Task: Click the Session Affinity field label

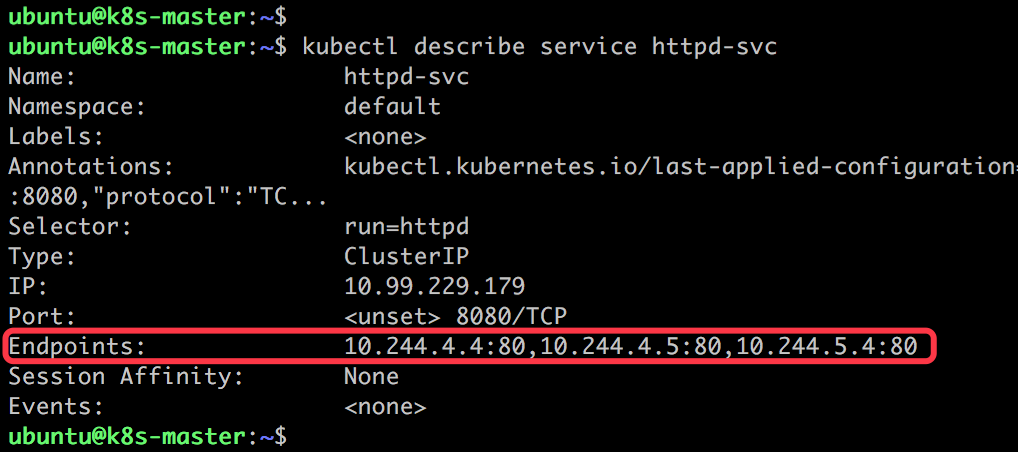Action: click(x=126, y=377)
